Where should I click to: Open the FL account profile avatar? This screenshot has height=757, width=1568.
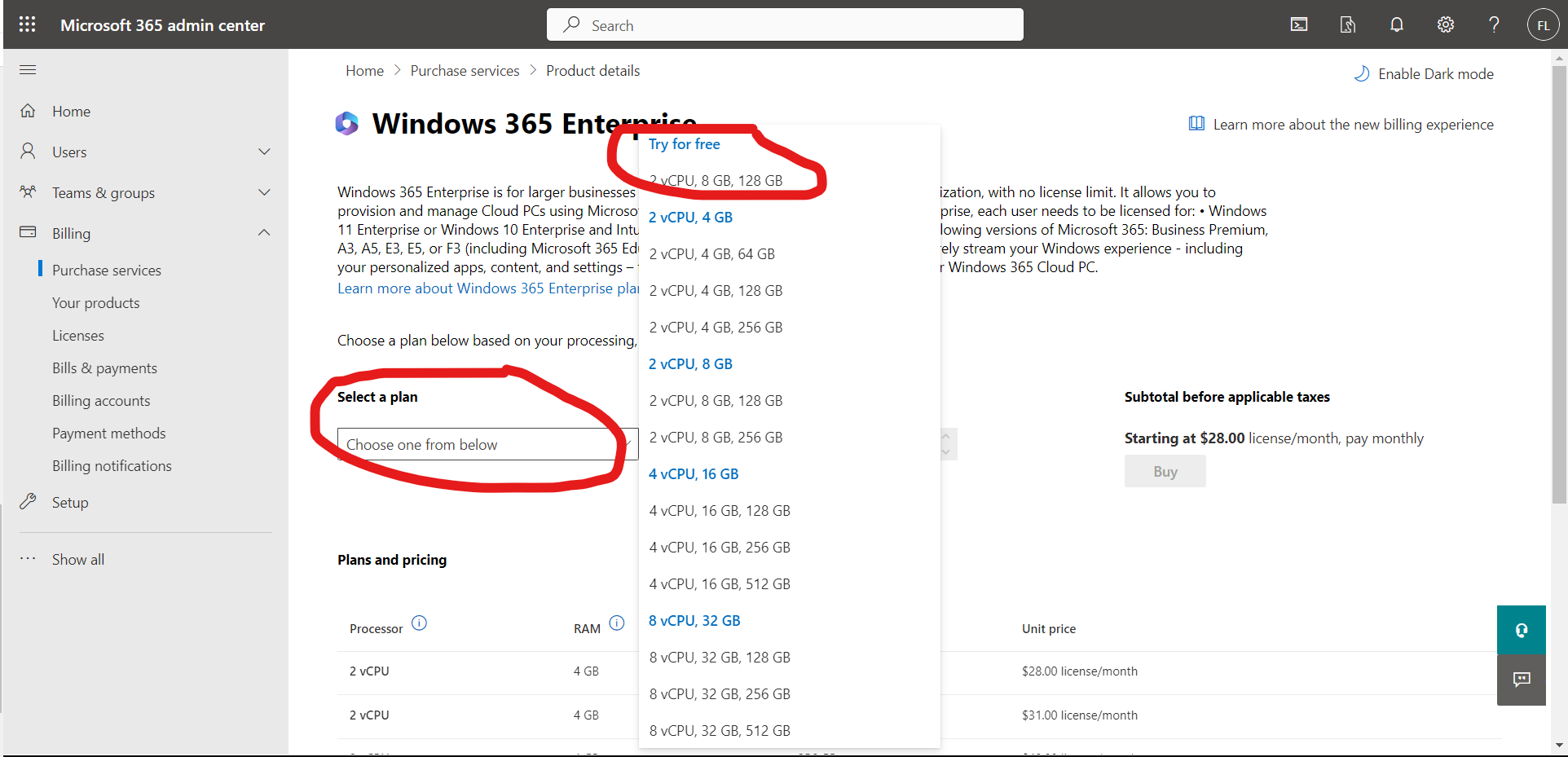tap(1542, 25)
